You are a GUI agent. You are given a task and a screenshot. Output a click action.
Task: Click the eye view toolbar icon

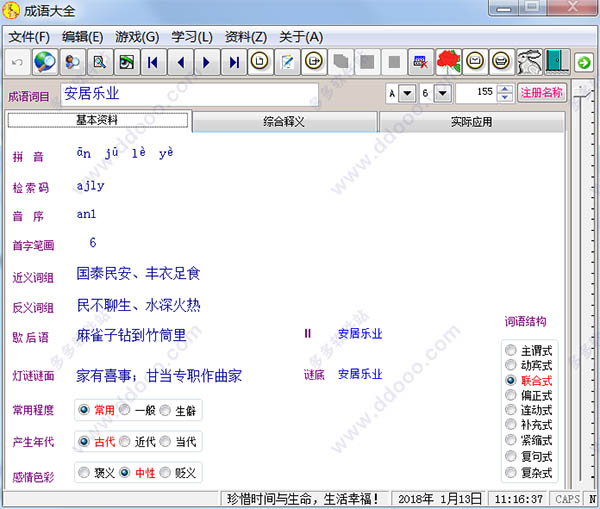(x=127, y=62)
